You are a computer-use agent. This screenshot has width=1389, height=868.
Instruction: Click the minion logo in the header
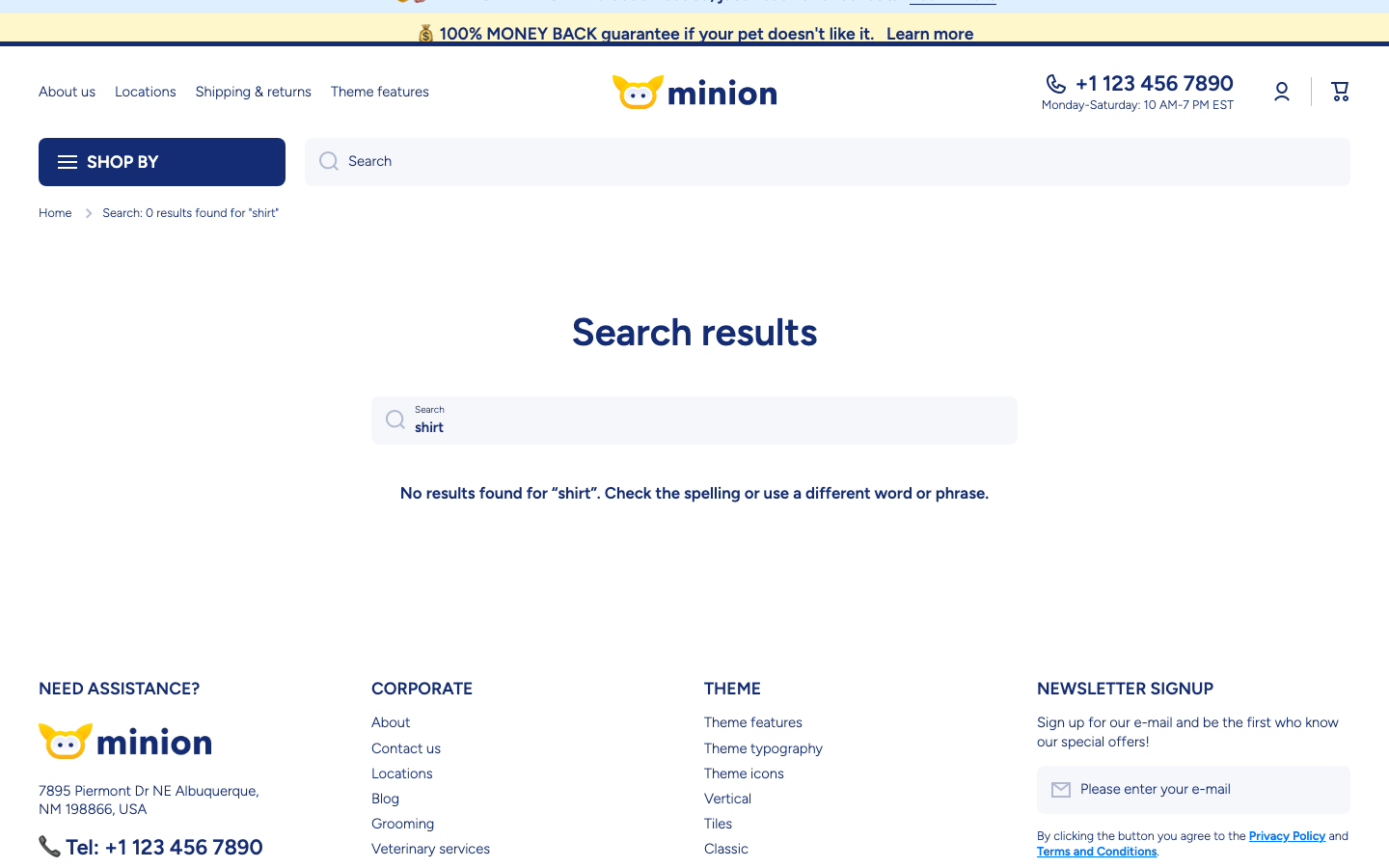pyautogui.click(x=694, y=93)
